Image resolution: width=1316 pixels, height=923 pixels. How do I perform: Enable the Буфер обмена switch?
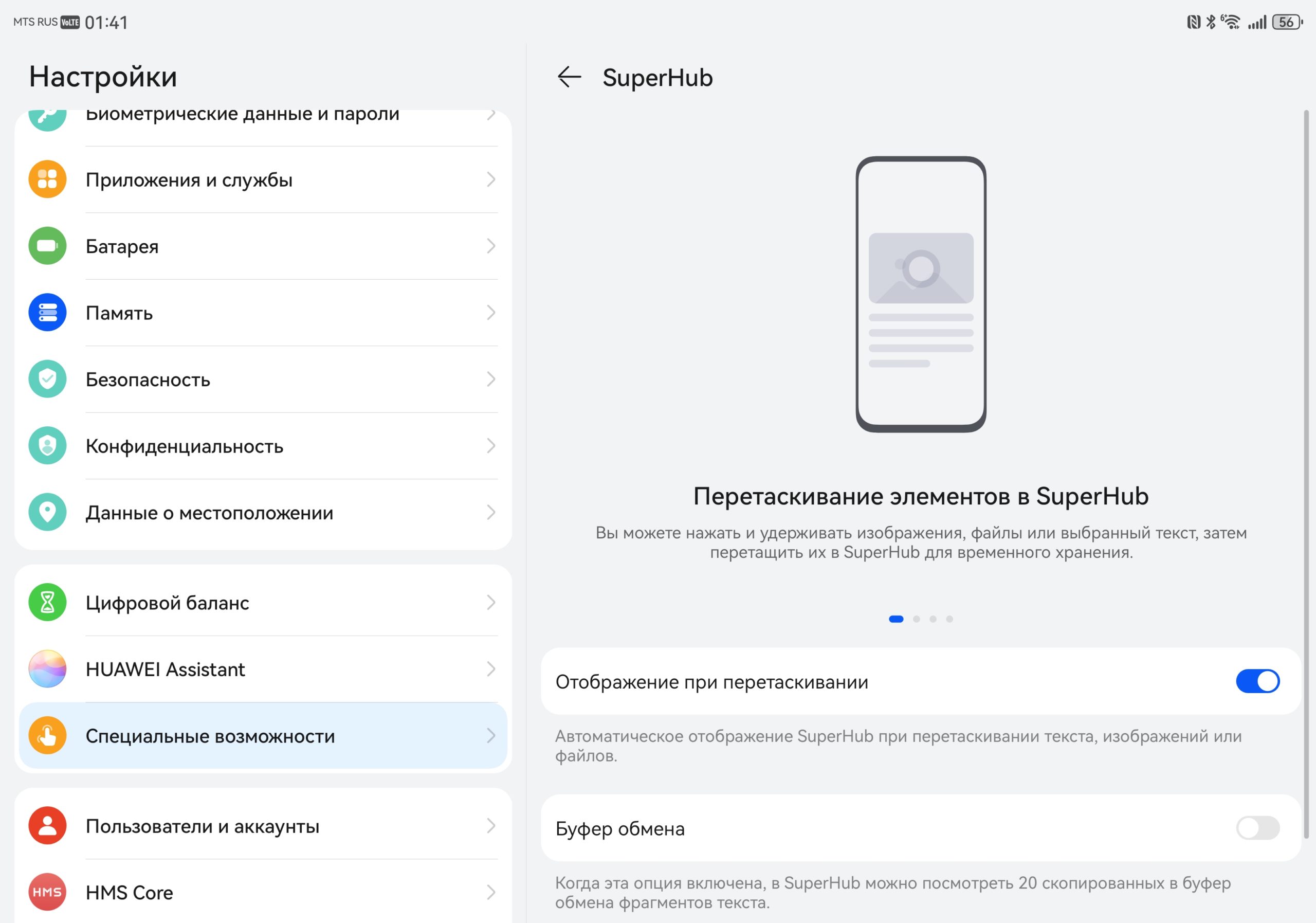click(x=1257, y=827)
